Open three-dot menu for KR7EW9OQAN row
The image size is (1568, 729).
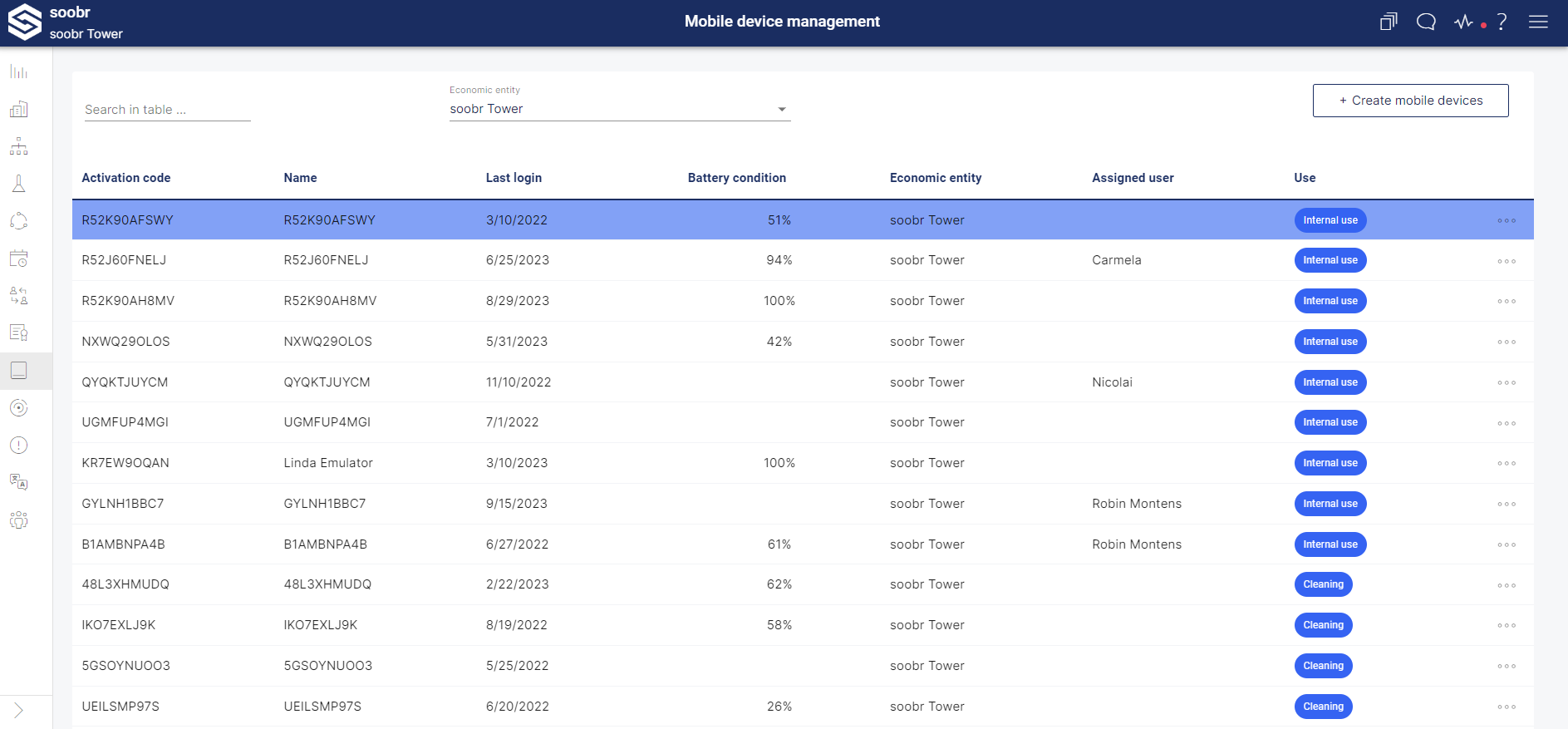(1507, 463)
